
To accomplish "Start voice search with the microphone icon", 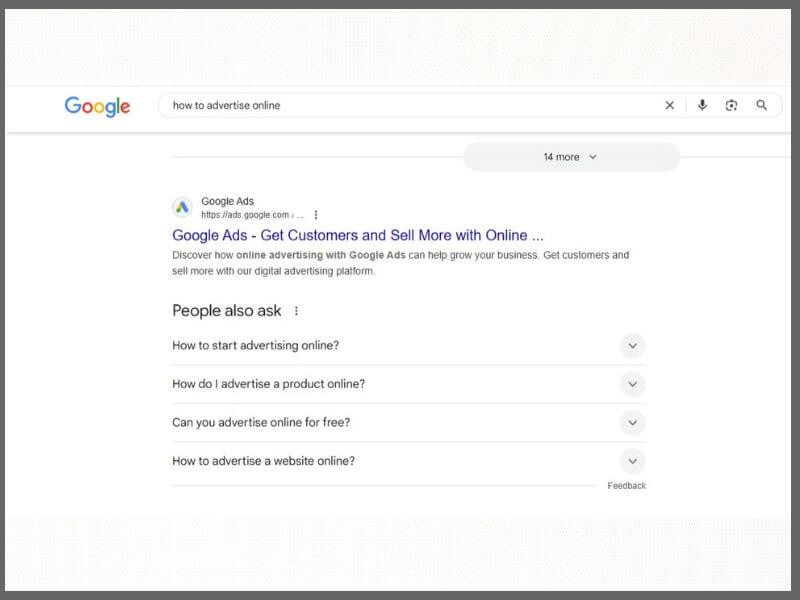I will click(702, 105).
